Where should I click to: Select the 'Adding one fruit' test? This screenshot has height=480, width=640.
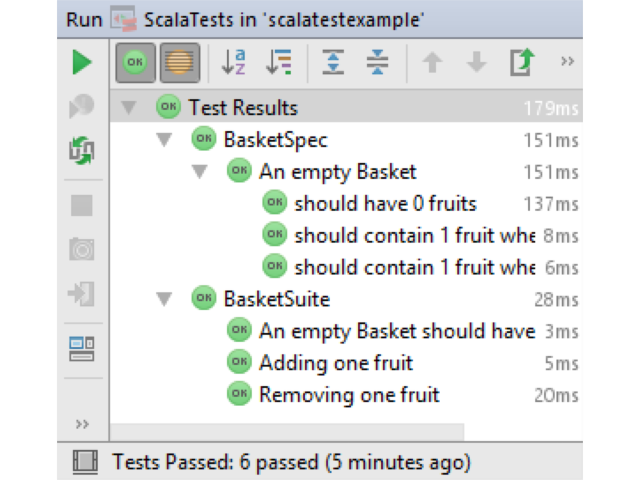336,363
